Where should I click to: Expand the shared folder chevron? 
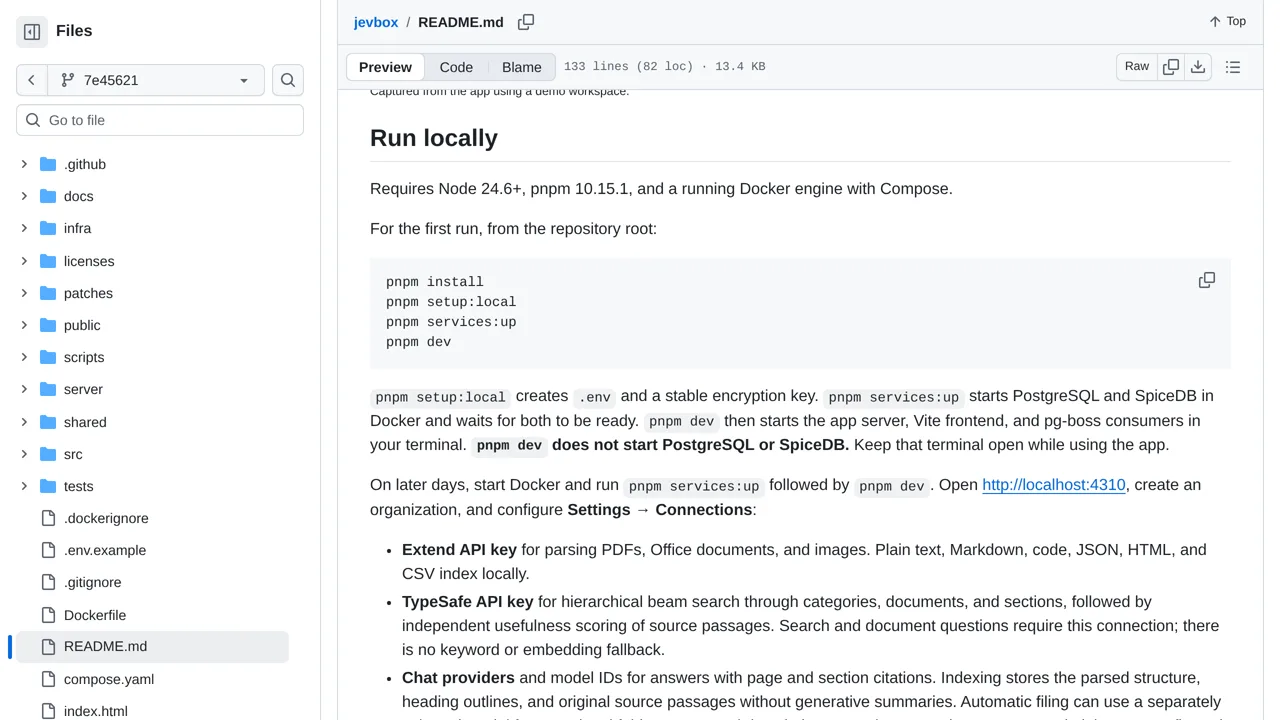pos(24,422)
